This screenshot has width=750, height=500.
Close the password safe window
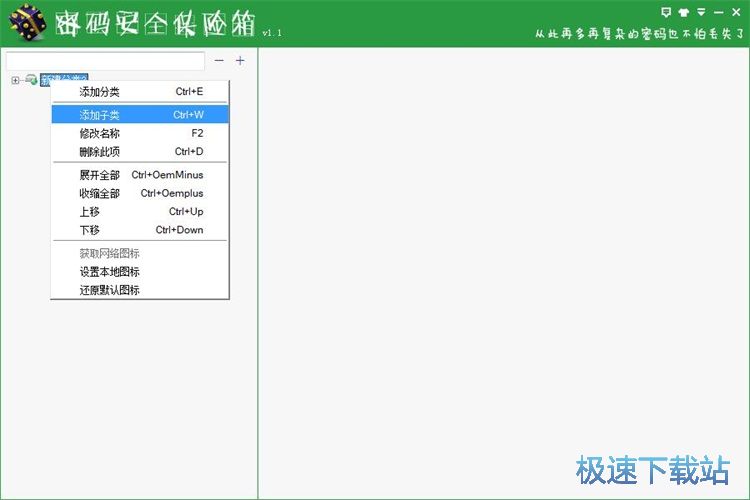[736, 12]
